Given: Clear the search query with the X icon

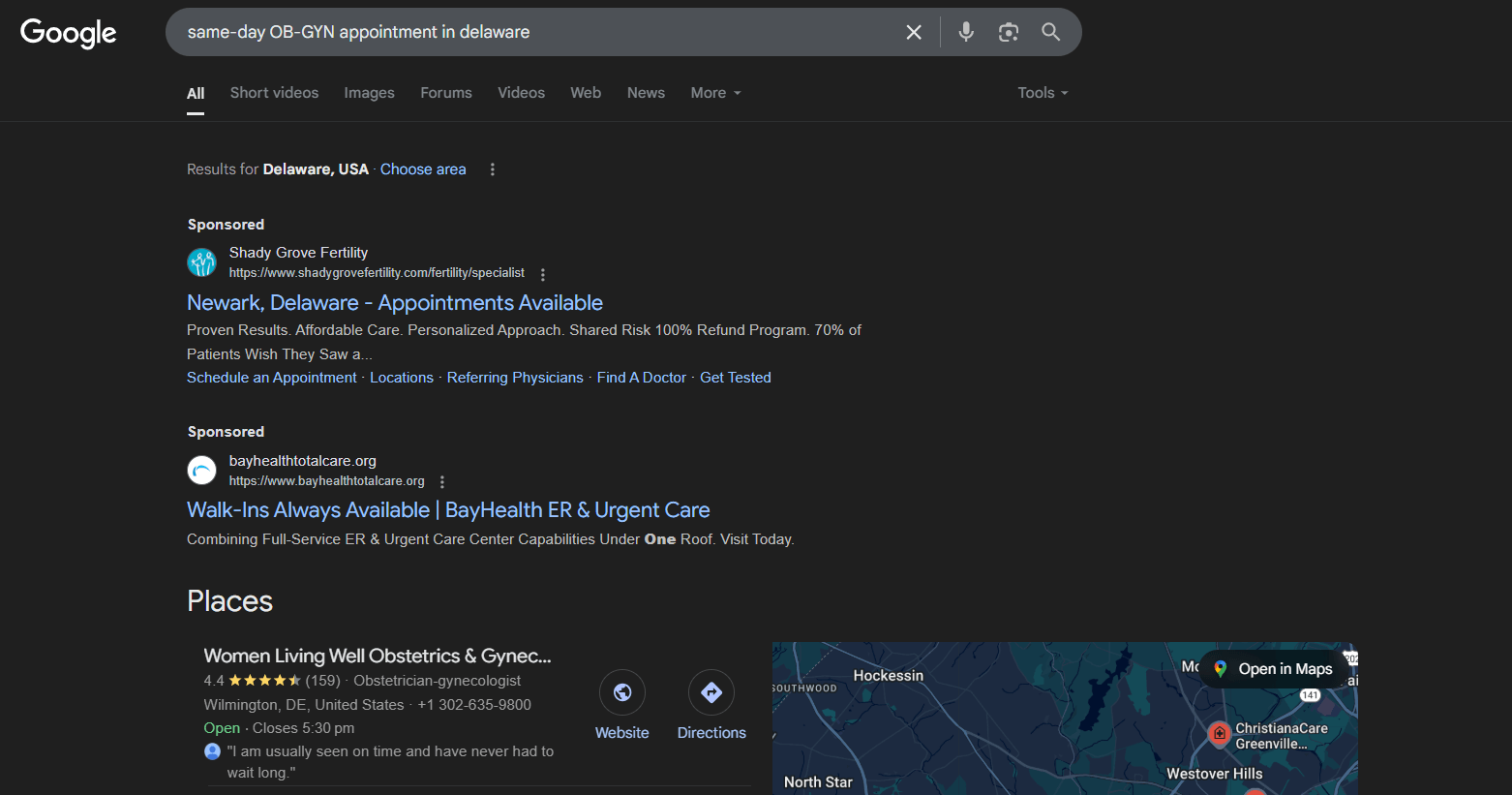Looking at the screenshot, I should 914,32.
